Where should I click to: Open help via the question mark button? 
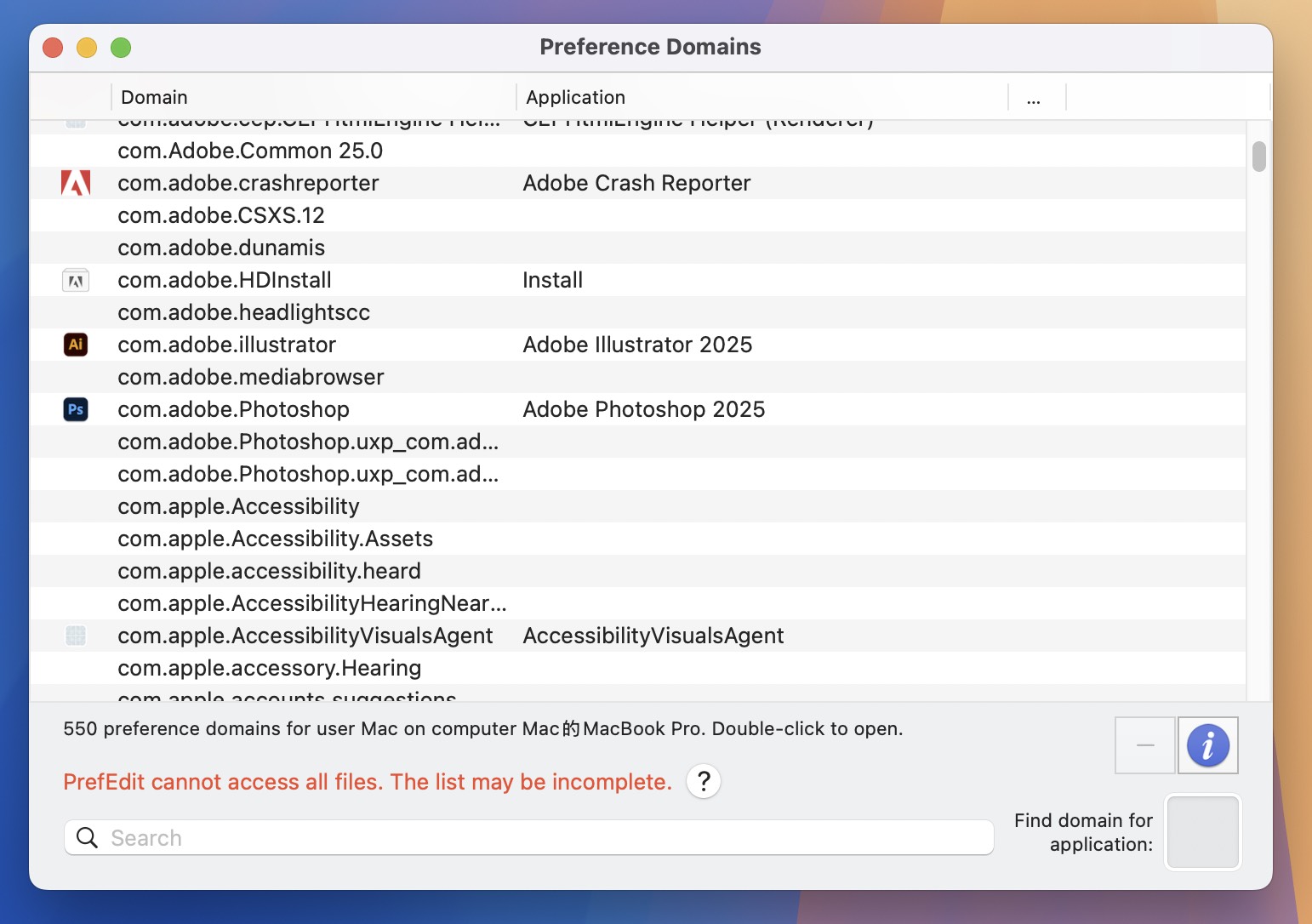pyautogui.click(x=703, y=781)
